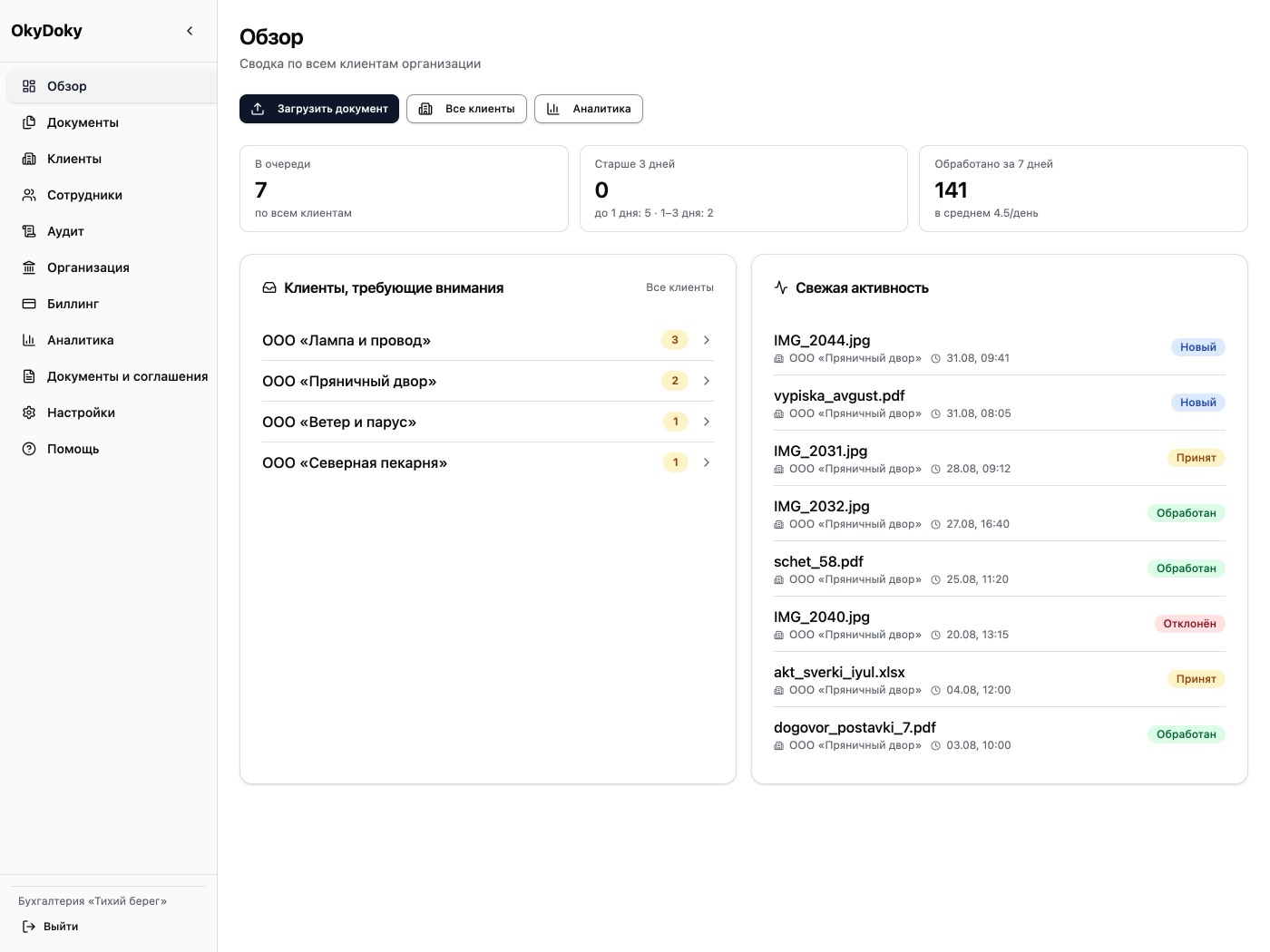Click the Биллинг card icon
This screenshot has width=1270, height=952.
29,304
